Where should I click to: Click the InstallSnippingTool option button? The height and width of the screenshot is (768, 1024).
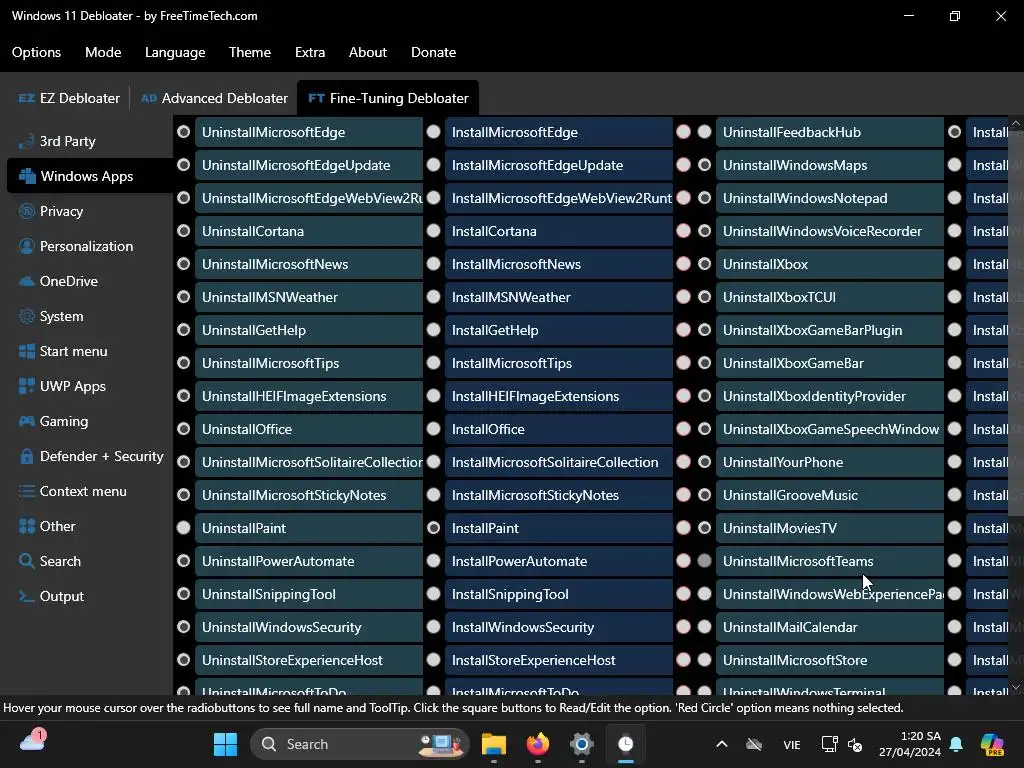point(559,594)
